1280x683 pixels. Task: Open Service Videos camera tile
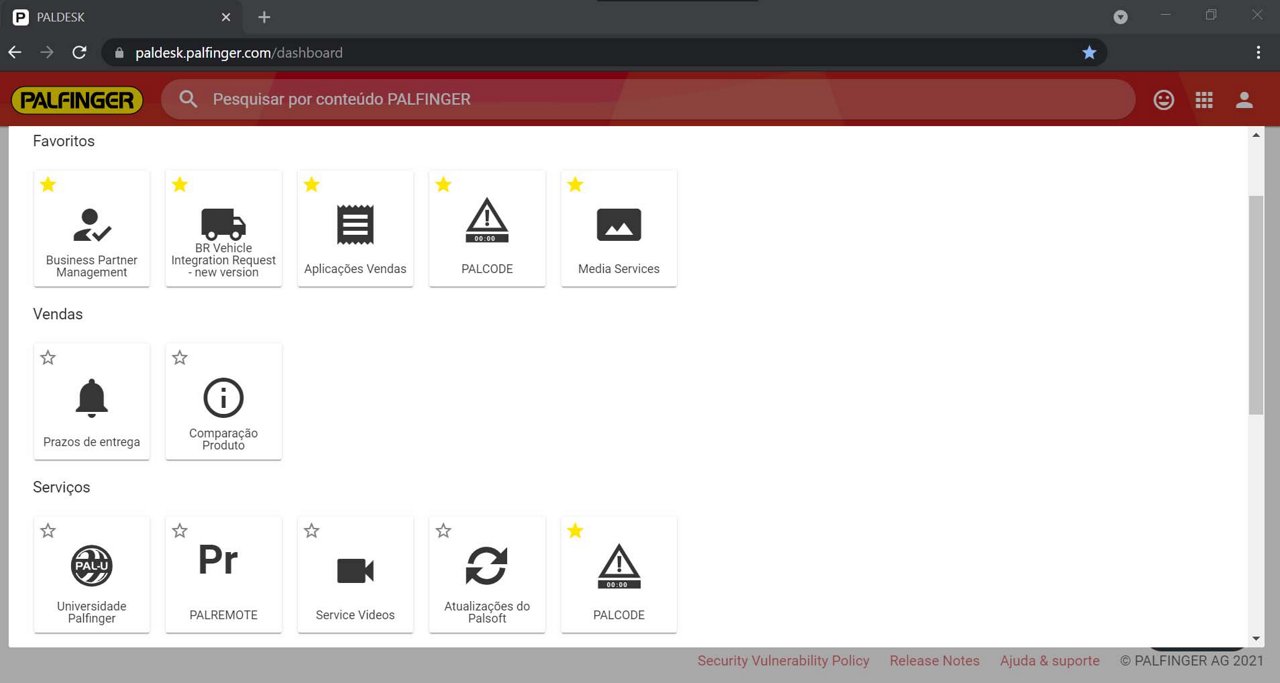tap(355, 575)
